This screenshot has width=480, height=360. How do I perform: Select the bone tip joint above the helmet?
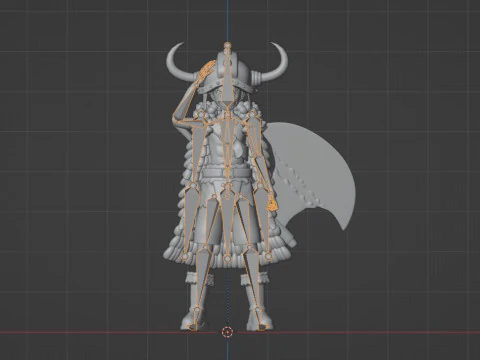pos(227,45)
